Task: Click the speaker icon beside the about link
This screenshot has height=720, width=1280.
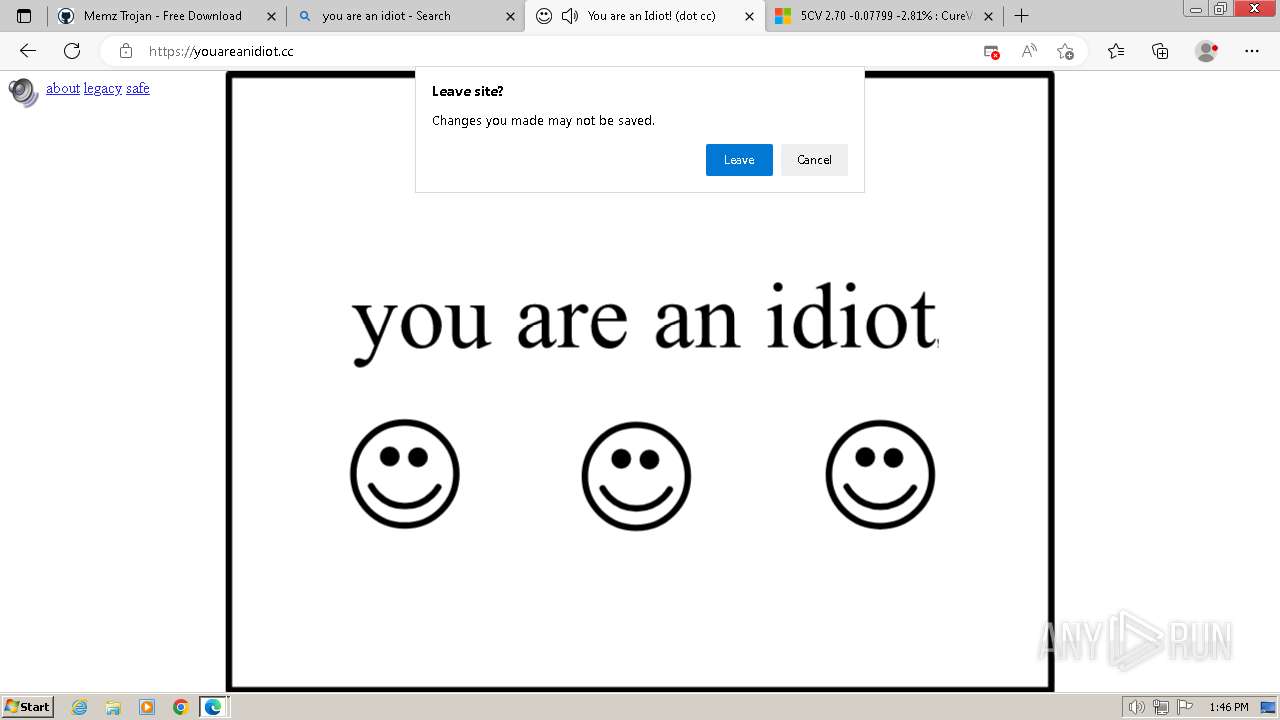Action: [x=24, y=92]
